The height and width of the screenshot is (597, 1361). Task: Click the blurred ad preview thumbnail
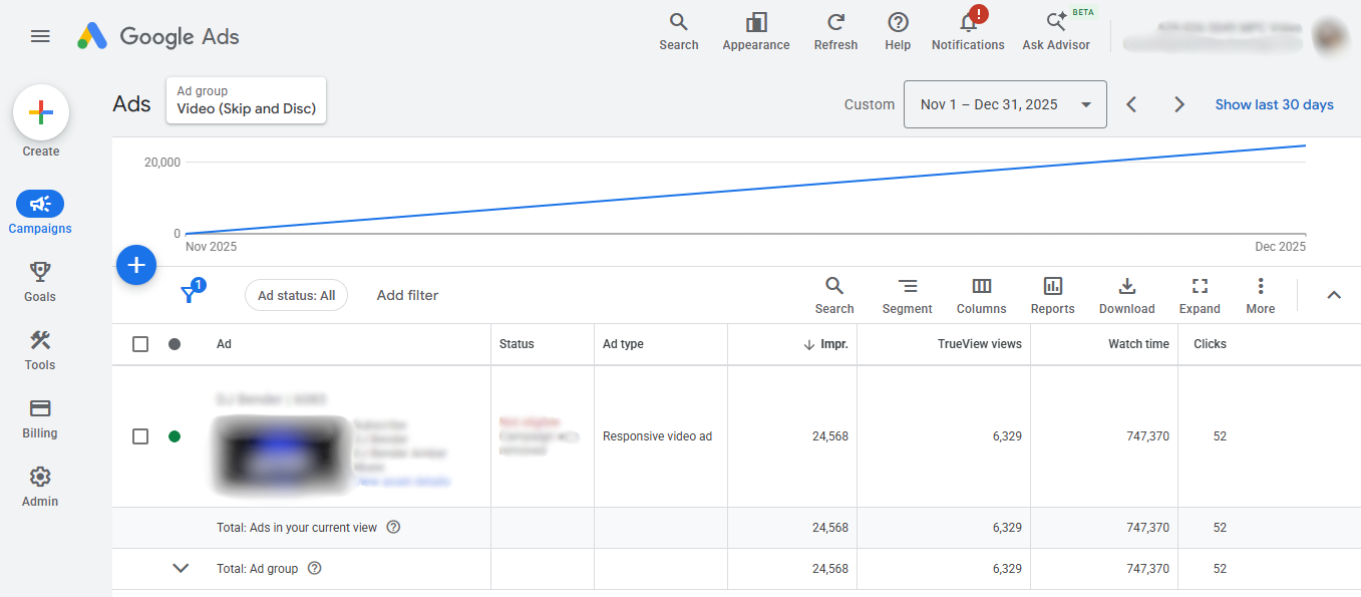pyautogui.click(x=280, y=456)
